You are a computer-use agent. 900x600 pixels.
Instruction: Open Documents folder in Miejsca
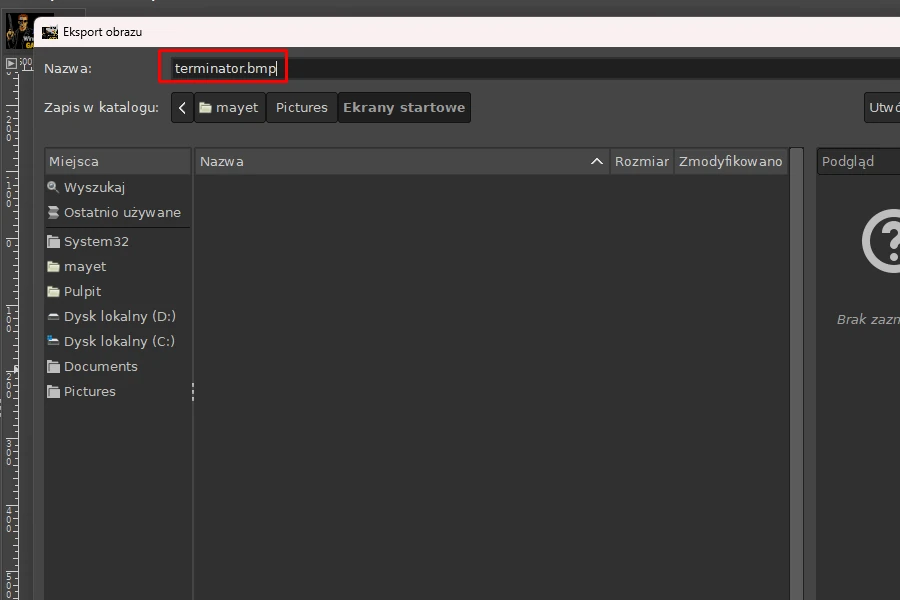118,366
